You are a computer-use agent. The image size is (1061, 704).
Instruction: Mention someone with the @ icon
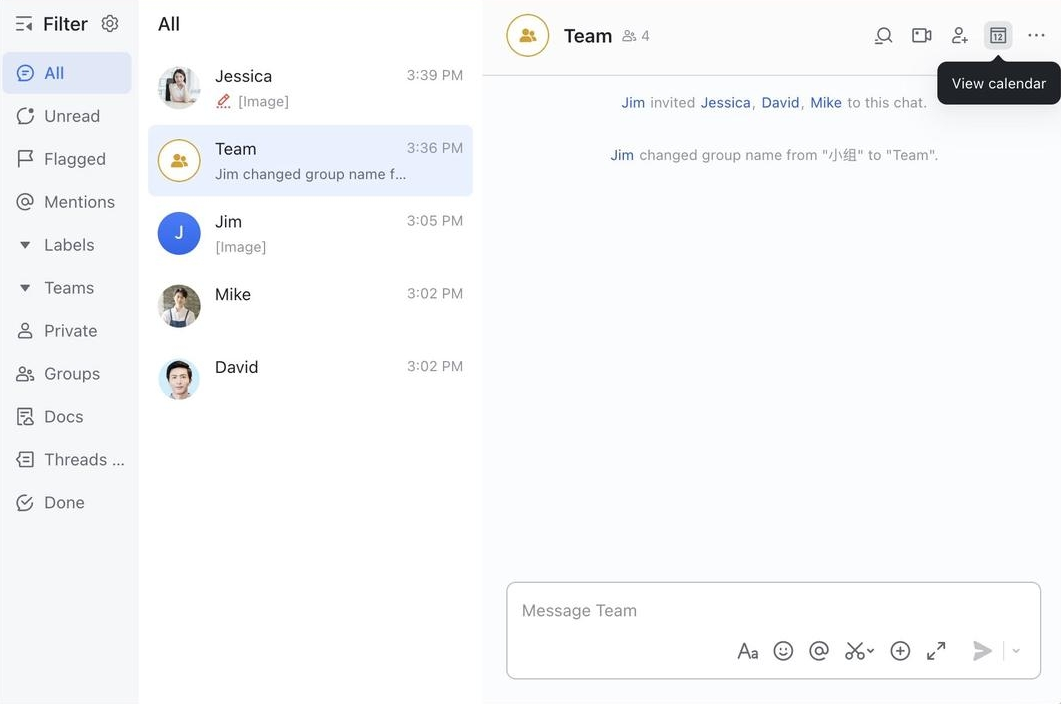point(819,650)
